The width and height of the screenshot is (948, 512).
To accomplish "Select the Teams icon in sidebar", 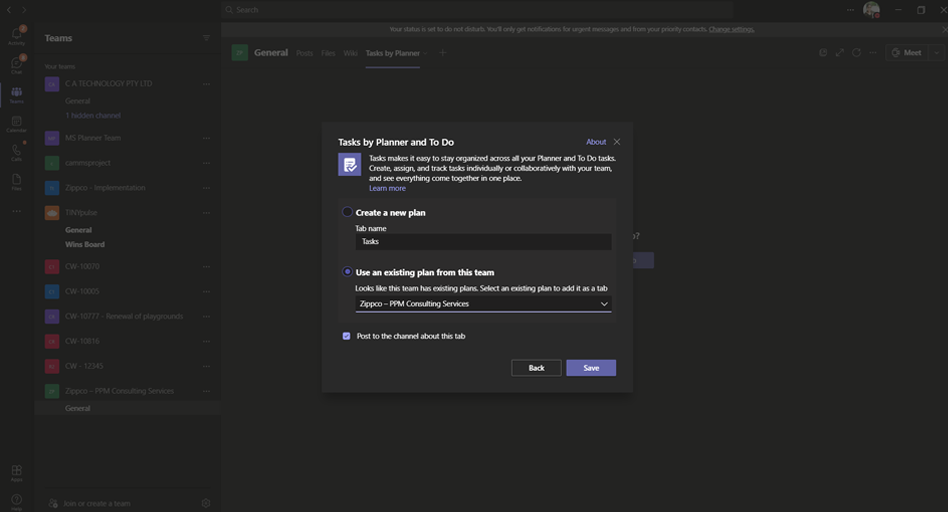I will [16, 94].
